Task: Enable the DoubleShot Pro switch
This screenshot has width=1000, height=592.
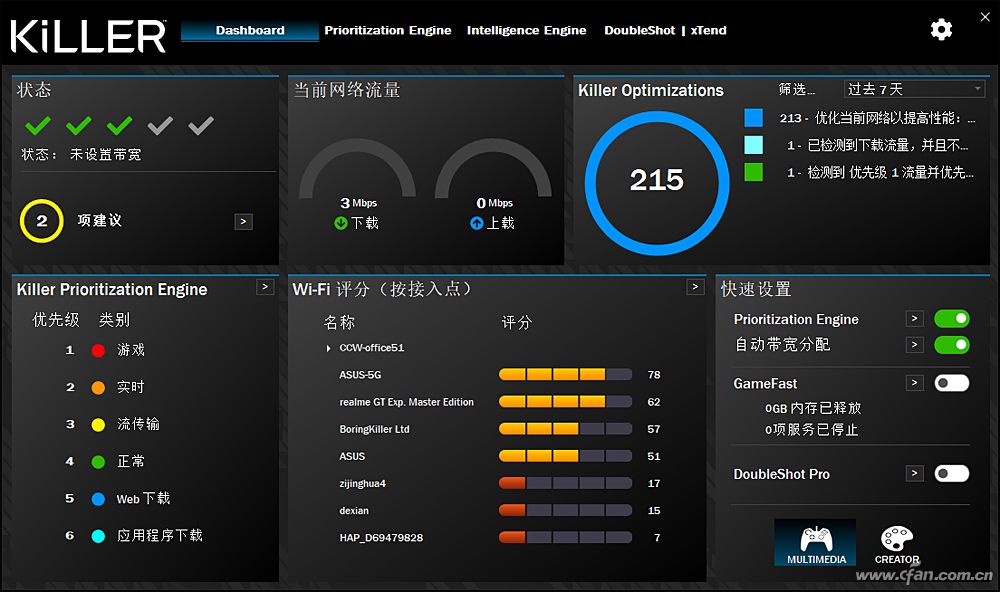Action: [x=952, y=473]
